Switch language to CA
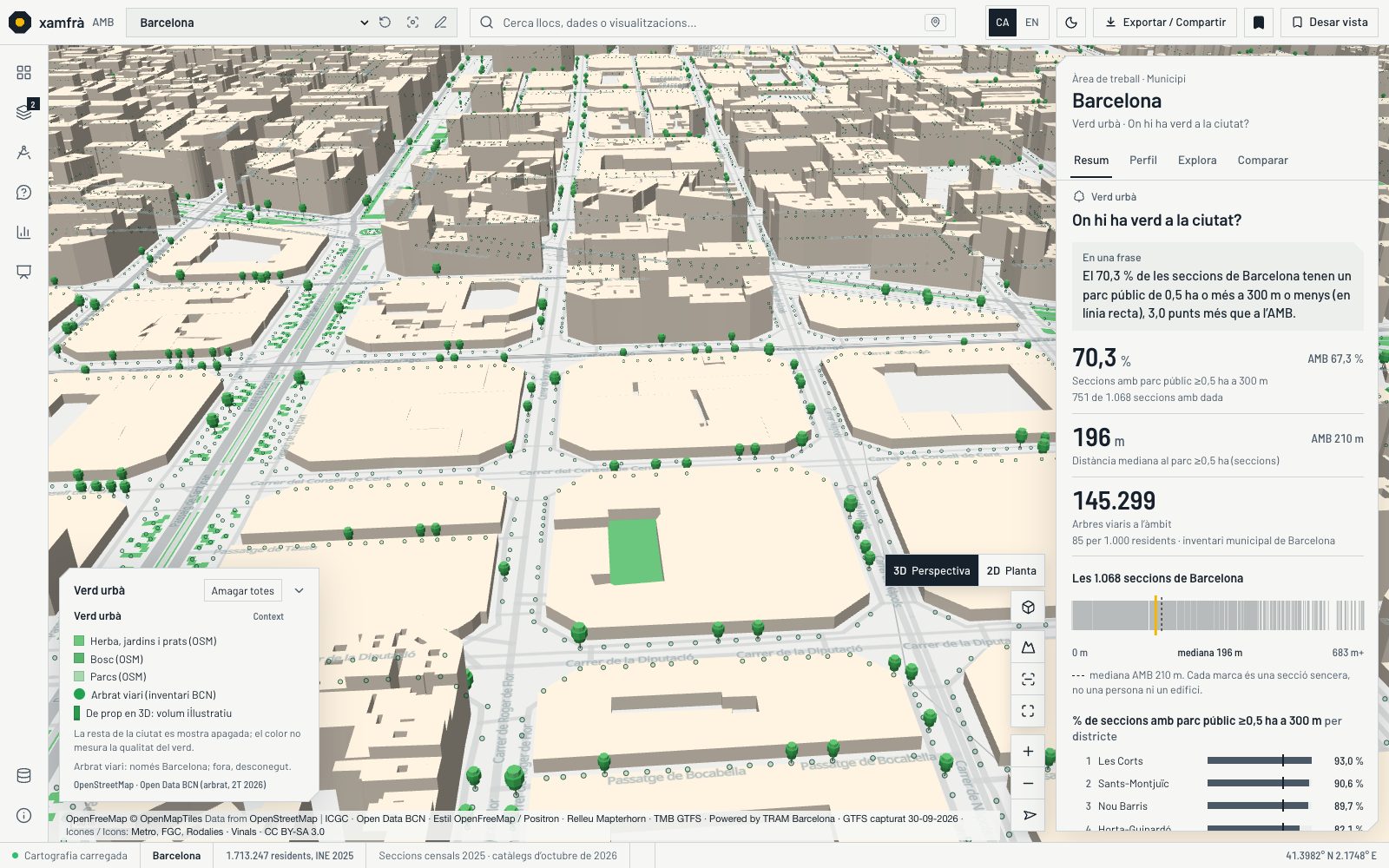1389x868 pixels. point(1003,23)
